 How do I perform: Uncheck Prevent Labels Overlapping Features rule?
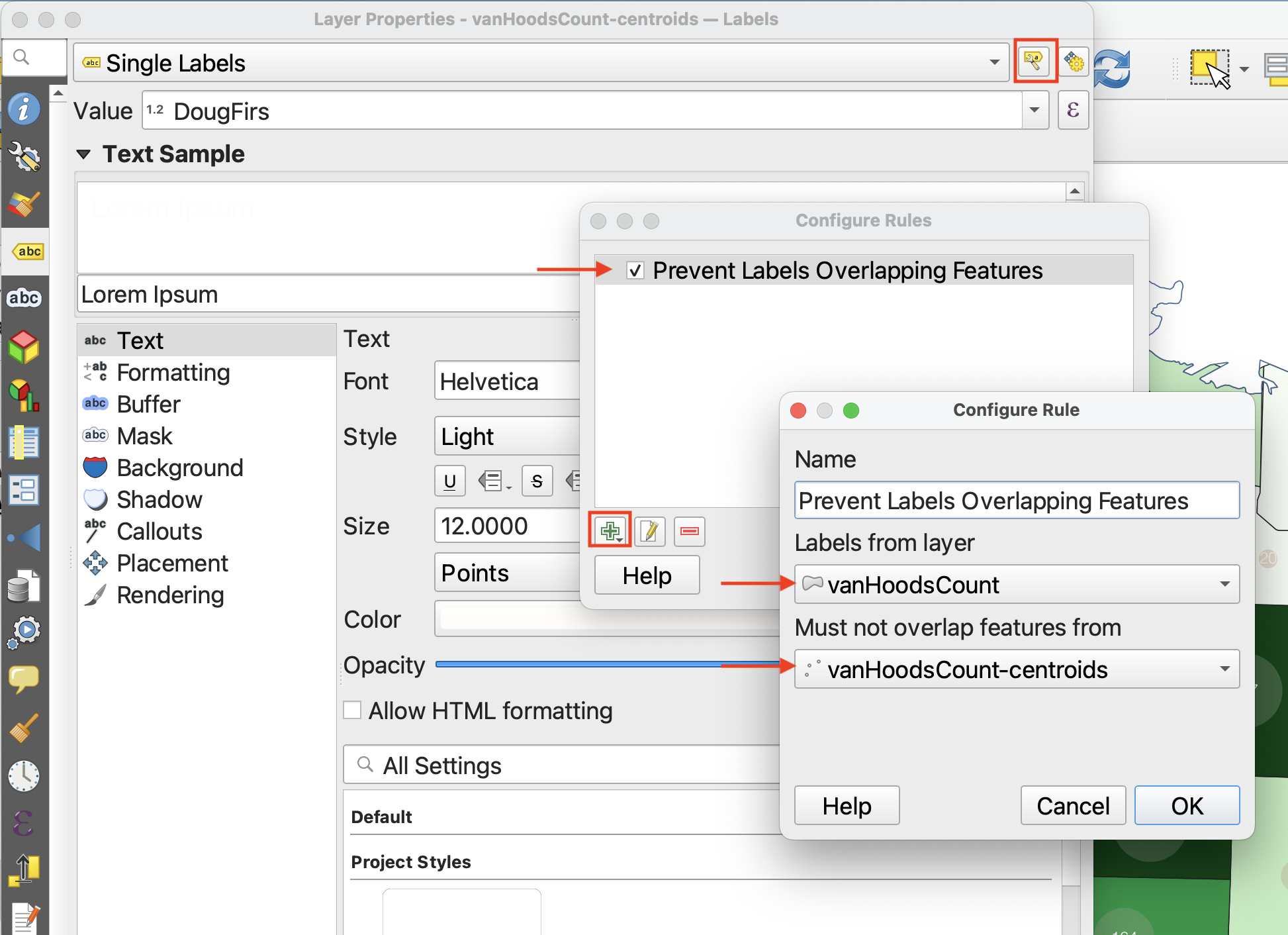click(x=635, y=270)
